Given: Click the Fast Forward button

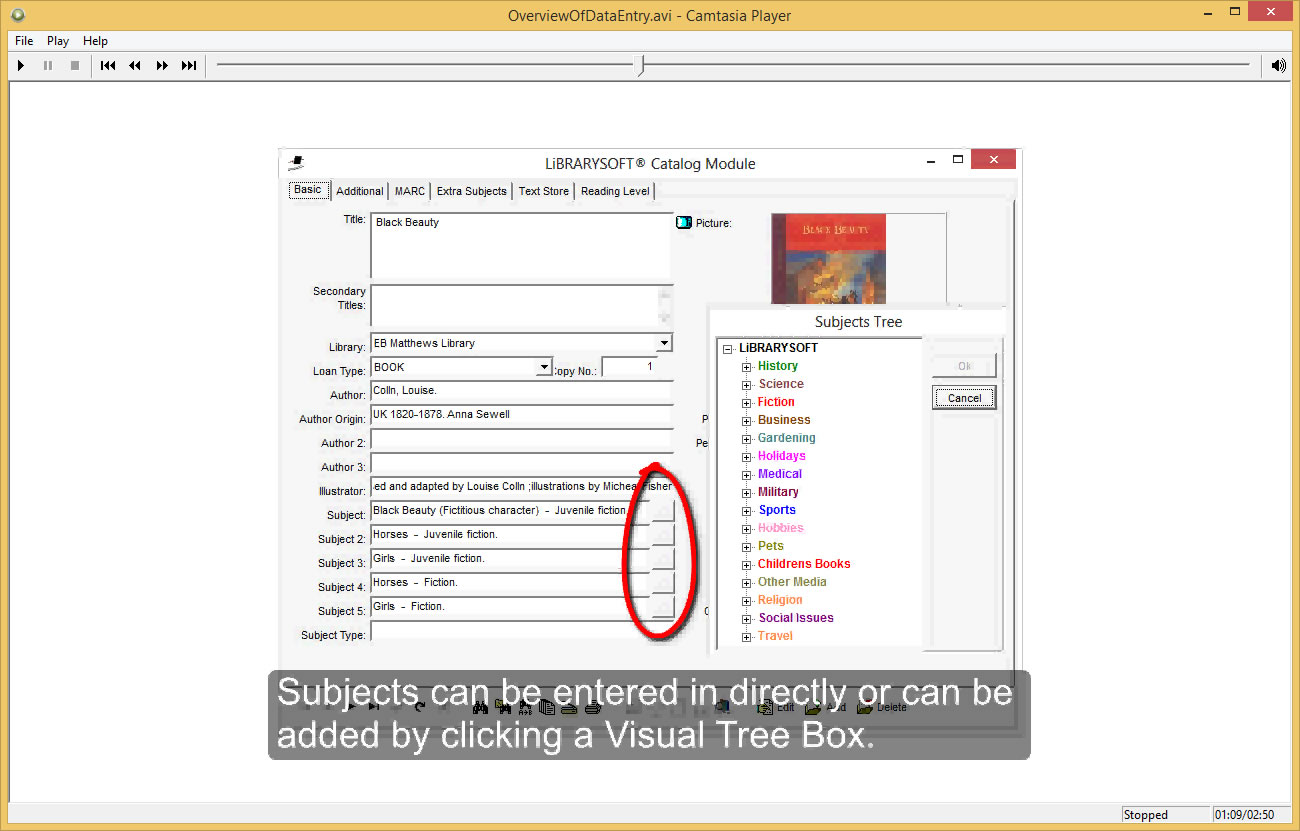Looking at the screenshot, I should (x=162, y=66).
